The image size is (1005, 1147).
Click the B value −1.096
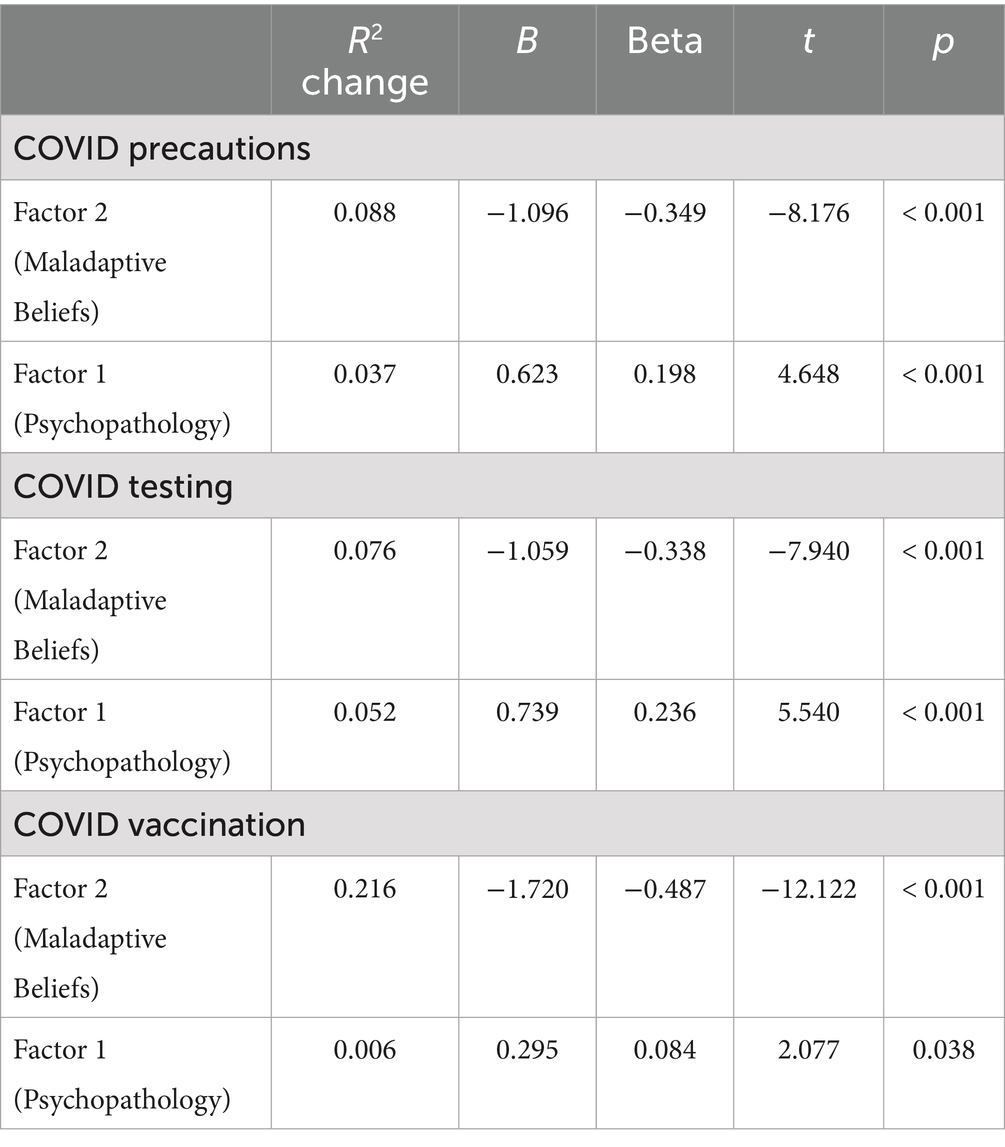527,212
